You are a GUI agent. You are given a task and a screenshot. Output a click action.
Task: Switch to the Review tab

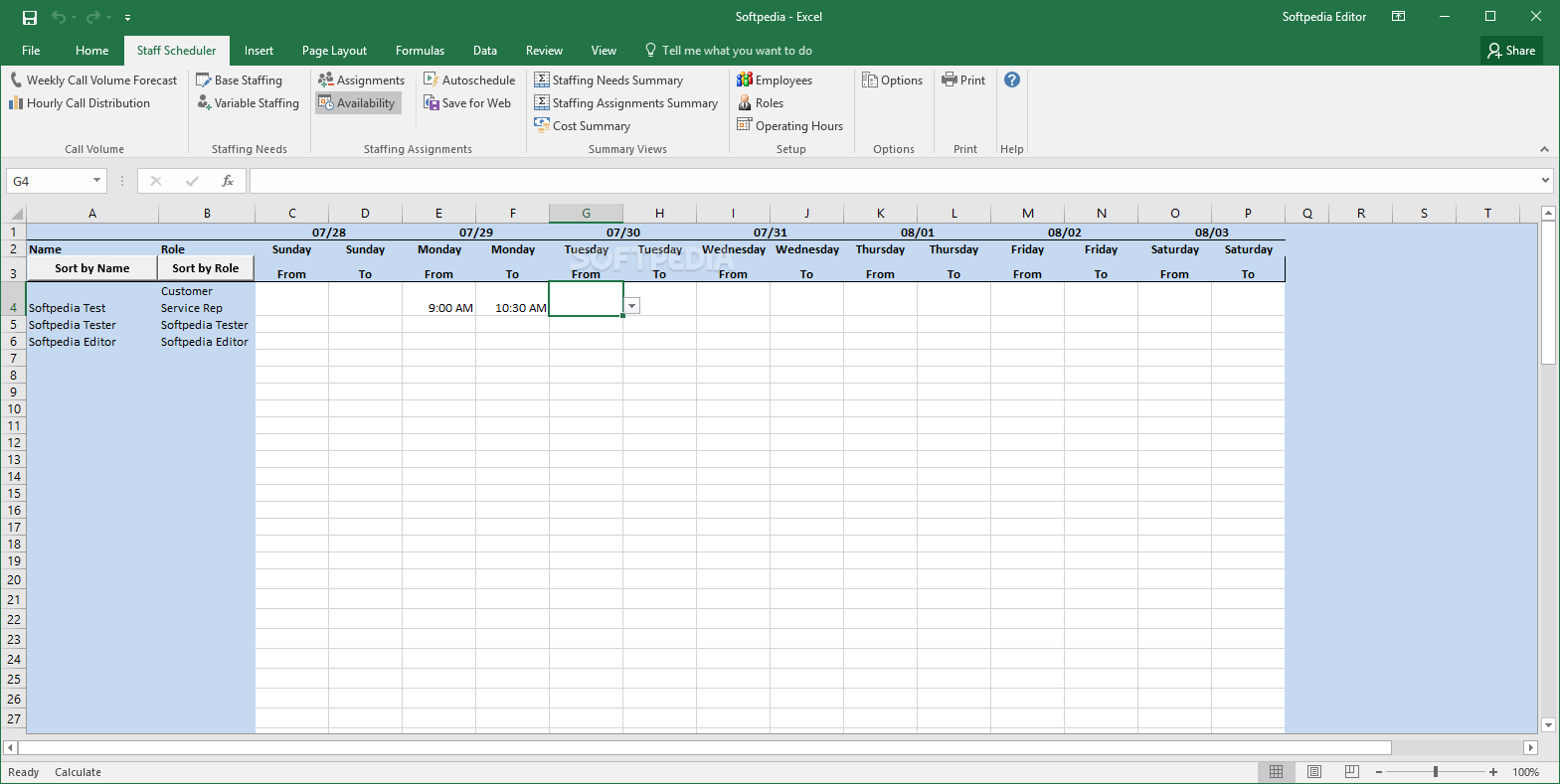544,51
